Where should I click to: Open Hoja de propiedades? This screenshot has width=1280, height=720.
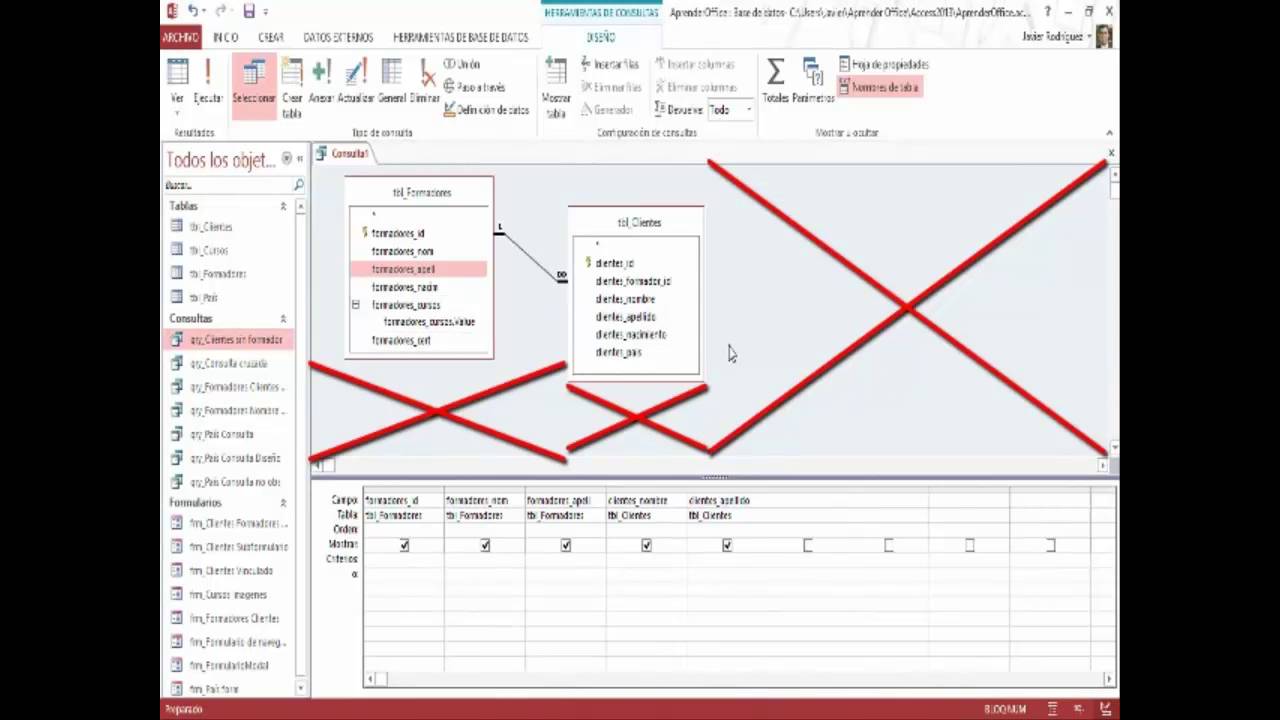point(884,65)
